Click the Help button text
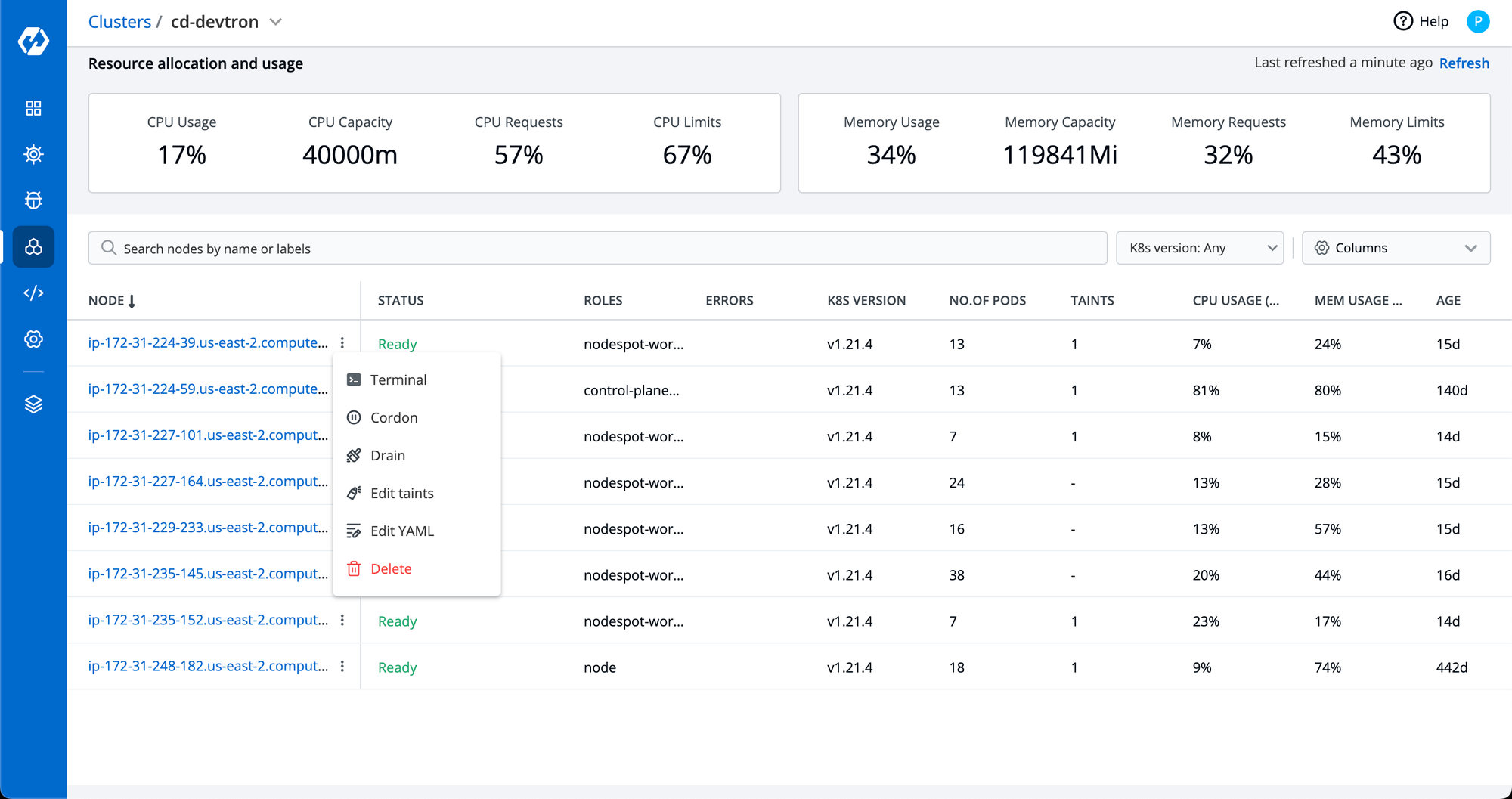 point(1433,21)
